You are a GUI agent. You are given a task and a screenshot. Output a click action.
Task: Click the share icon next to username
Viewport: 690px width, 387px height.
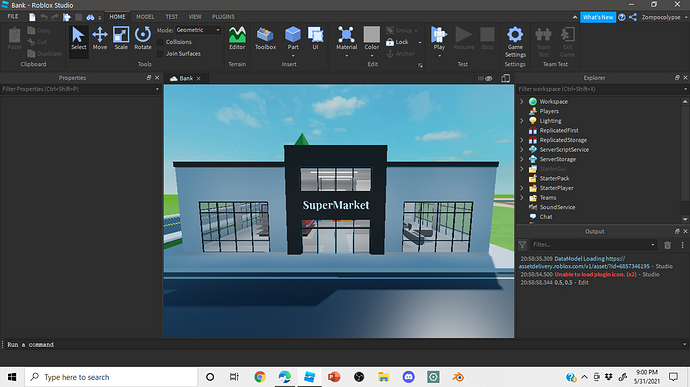tap(633, 17)
